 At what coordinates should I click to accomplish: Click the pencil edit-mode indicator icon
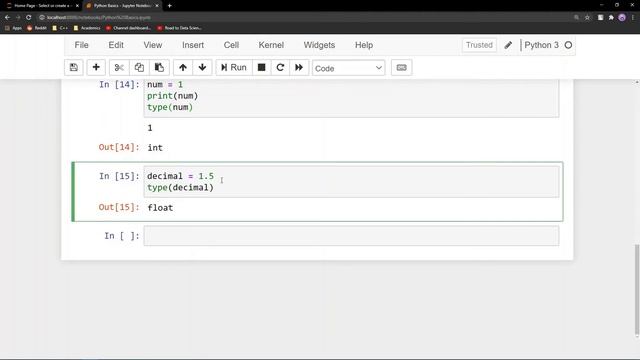click(x=508, y=45)
